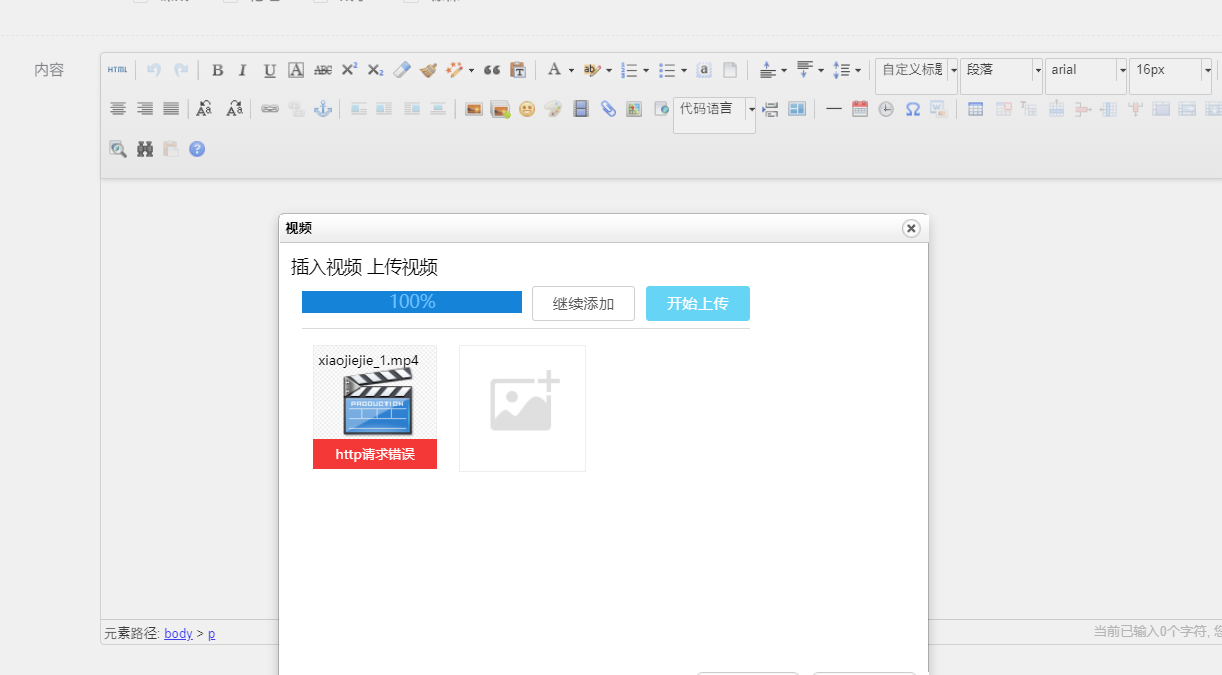Open the multi-image upload tool
Image resolution: width=1222 pixels, height=675 pixels.
tap(501, 109)
